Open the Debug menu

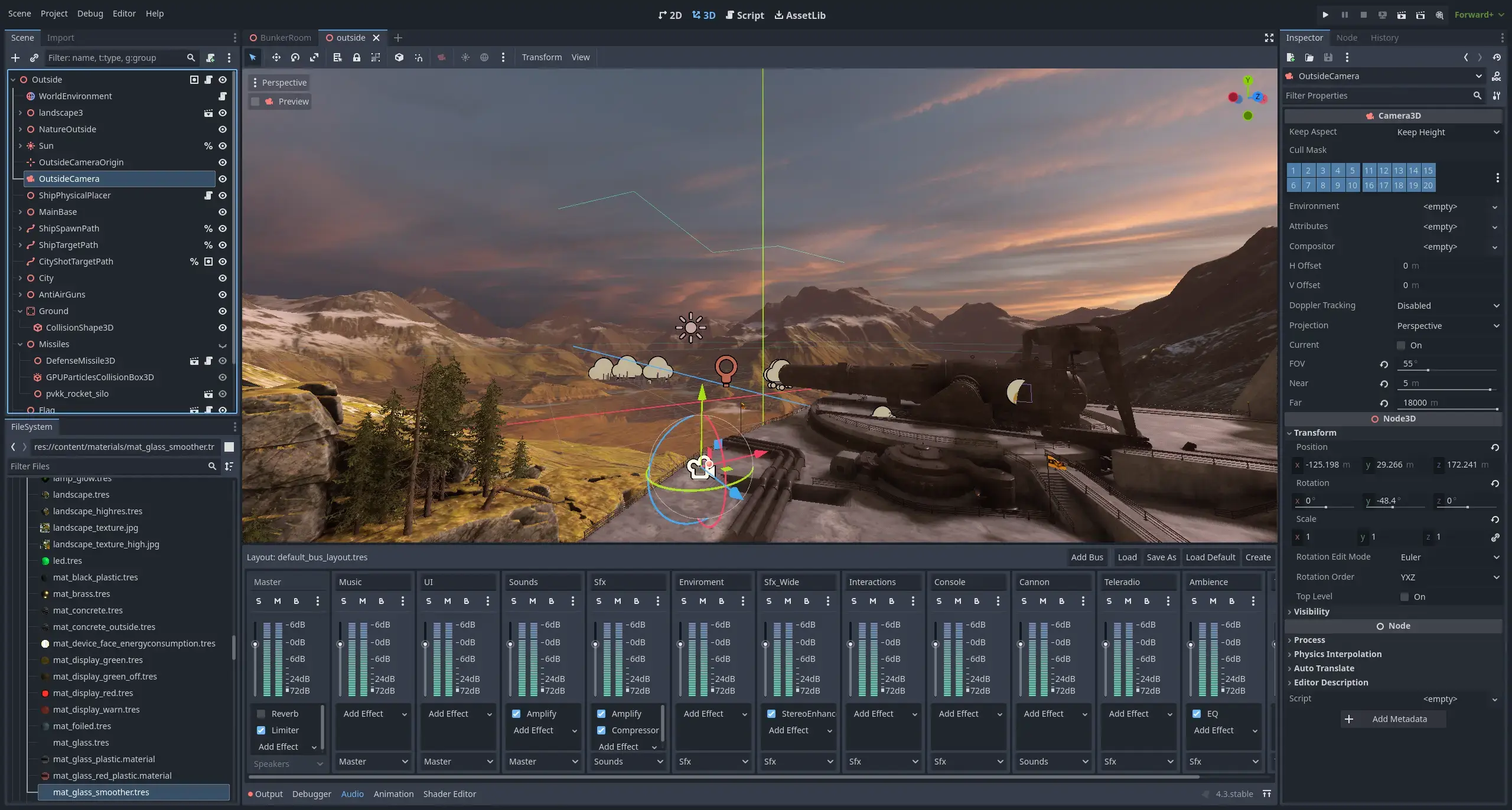pyautogui.click(x=90, y=14)
